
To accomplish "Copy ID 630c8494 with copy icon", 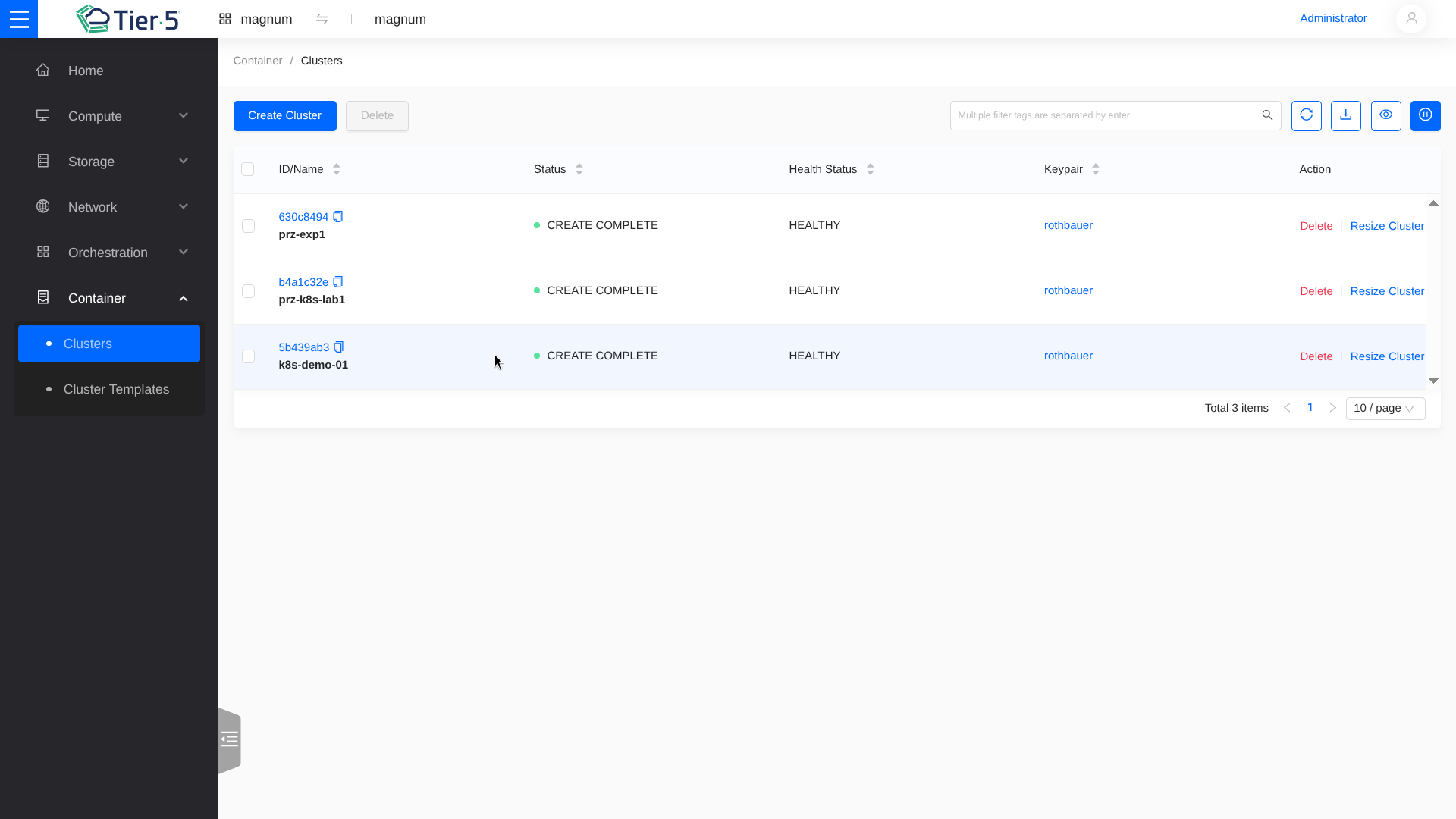I will point(338,217).
